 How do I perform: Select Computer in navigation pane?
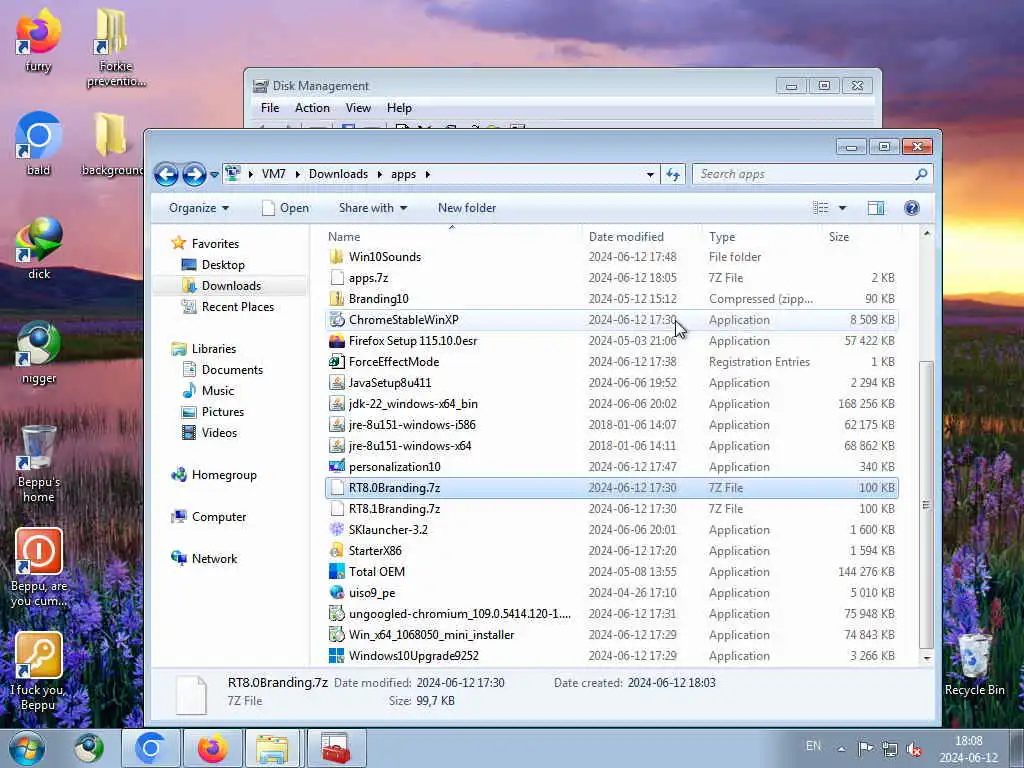219,517
